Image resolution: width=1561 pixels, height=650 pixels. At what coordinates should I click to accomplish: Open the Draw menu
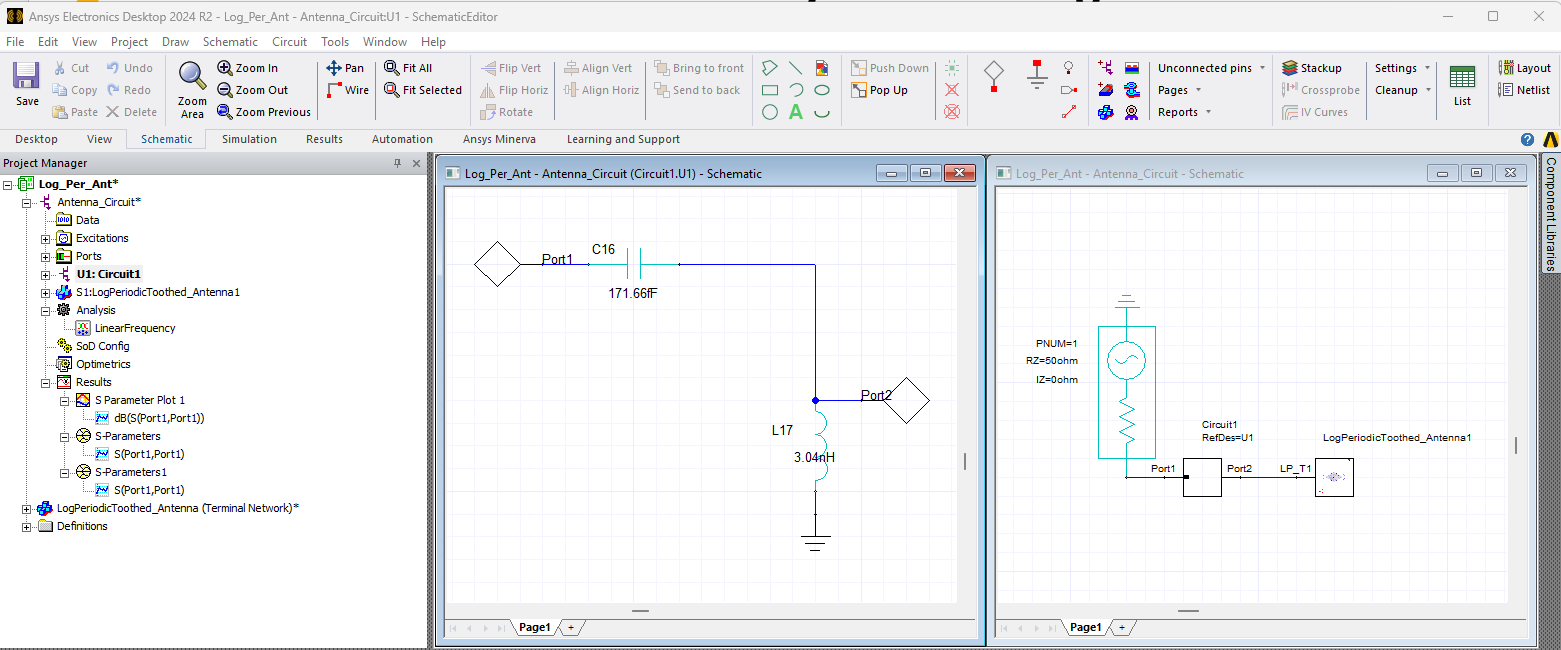point(175,42)
